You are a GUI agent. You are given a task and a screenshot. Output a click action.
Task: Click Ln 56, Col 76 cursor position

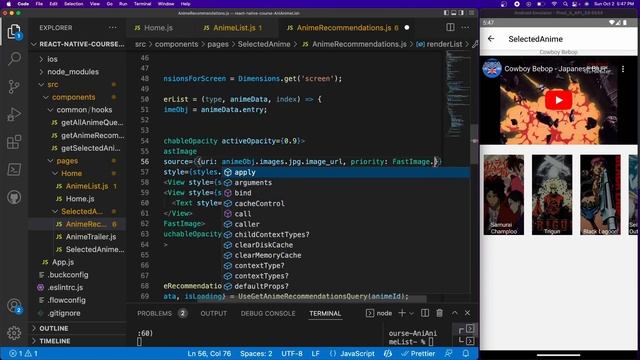[x=209, y=353]
